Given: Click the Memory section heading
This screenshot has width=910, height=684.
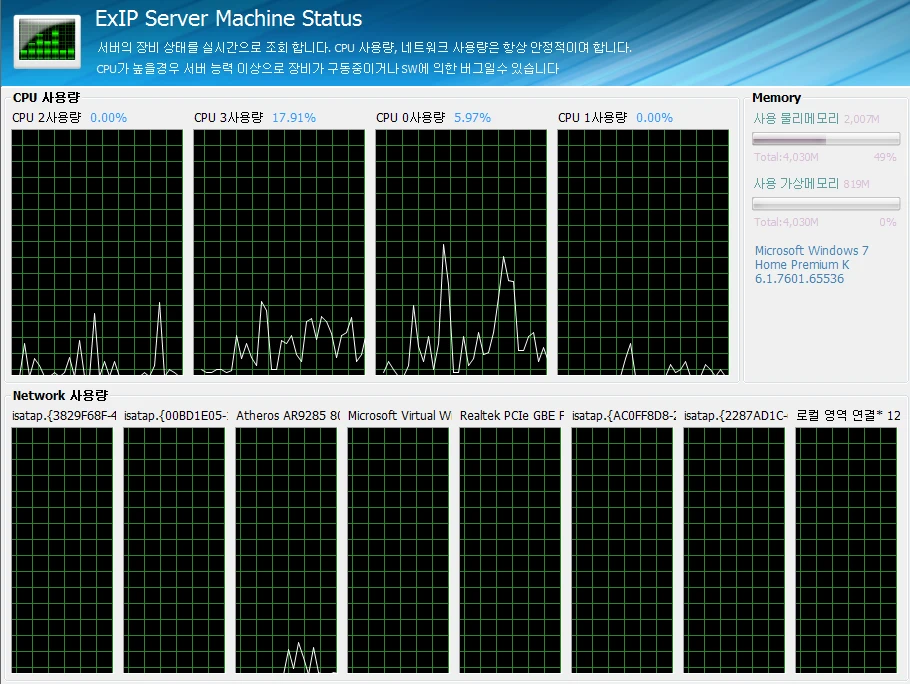Looking at the screenshot, I should click(777, 97).
